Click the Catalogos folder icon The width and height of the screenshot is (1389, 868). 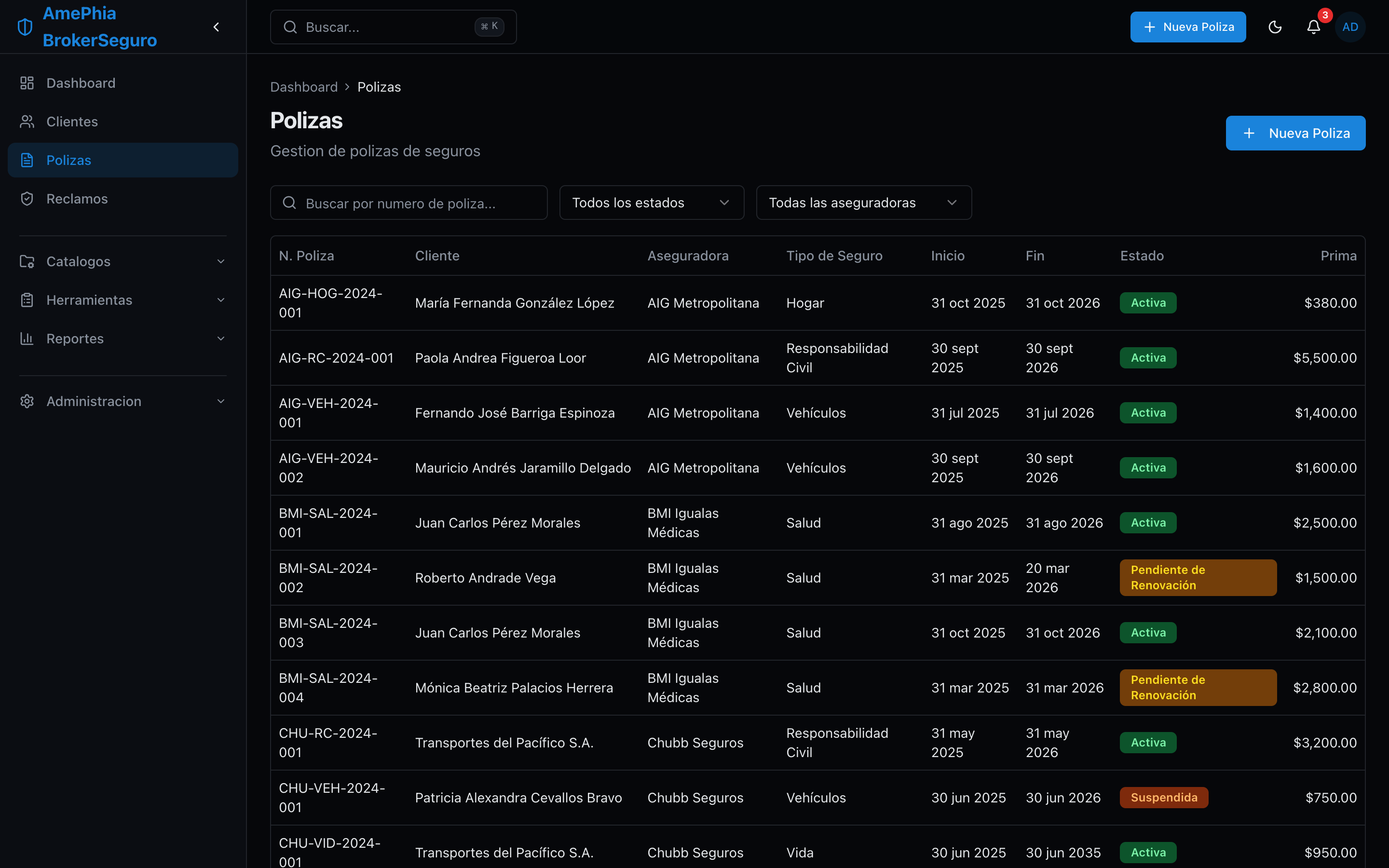pos(27,261)
